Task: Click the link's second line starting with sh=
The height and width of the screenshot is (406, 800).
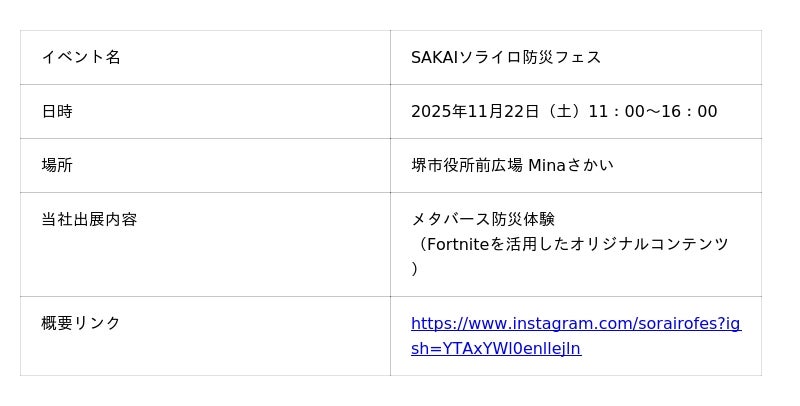Action: 495,349
